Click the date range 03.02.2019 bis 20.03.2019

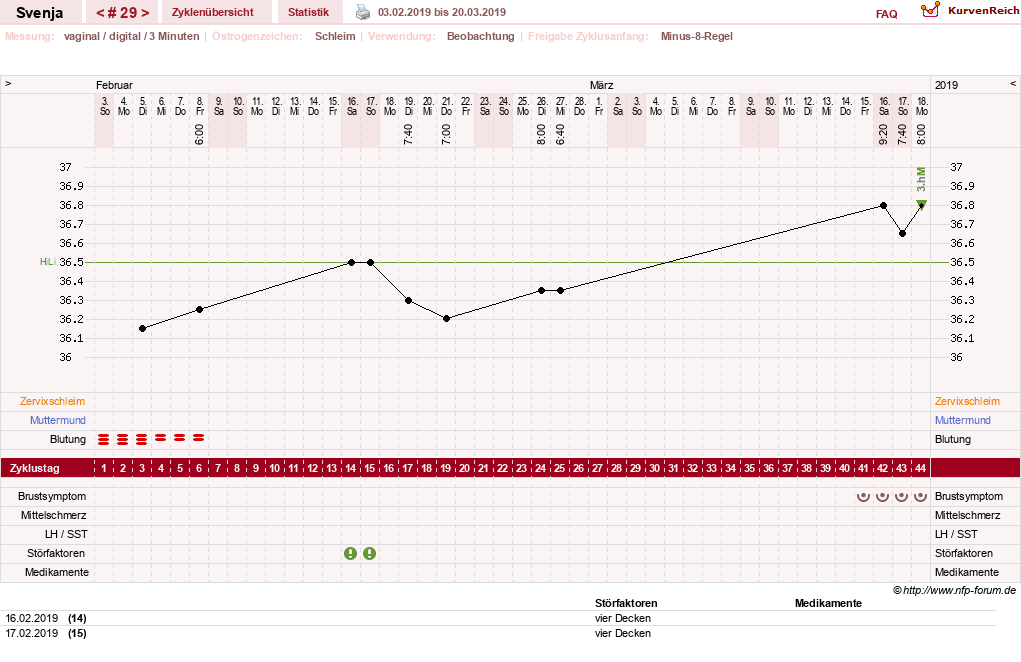coord(441,12)
